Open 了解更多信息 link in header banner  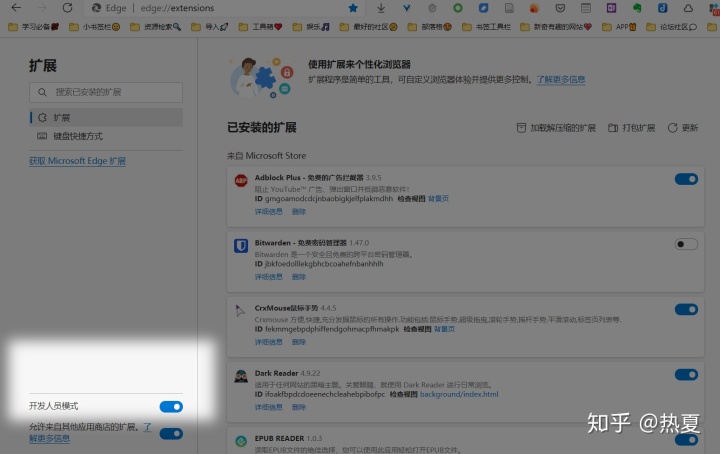coord(561,79)
